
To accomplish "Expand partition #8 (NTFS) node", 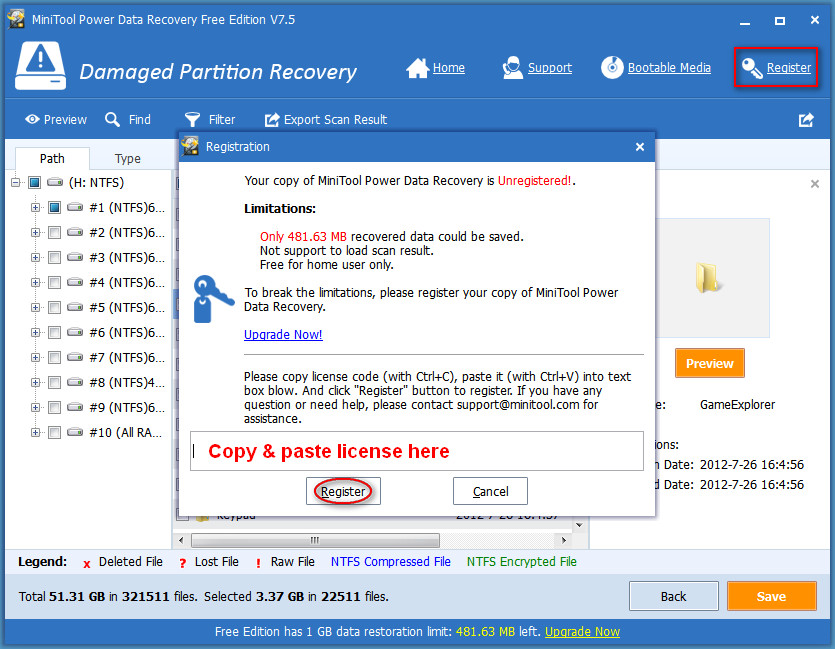I will click(x=35, y=382).
